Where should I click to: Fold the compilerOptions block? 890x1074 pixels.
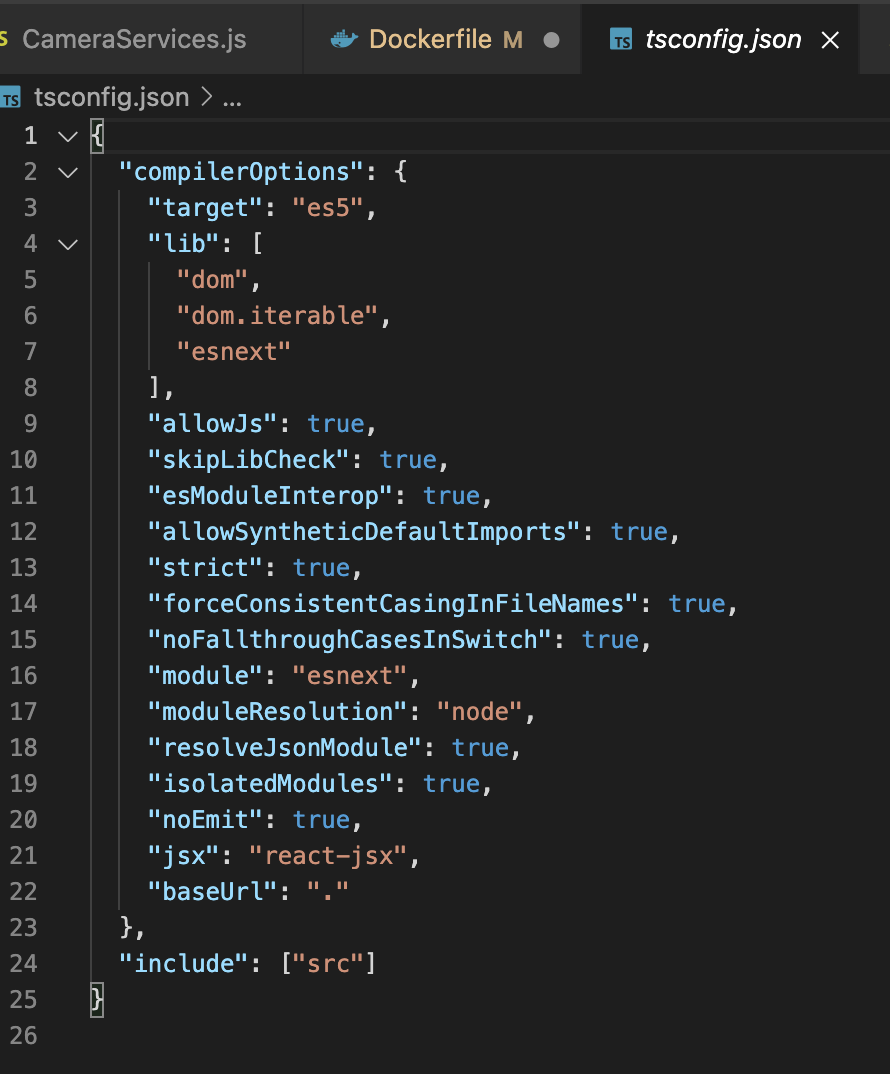(67, 172)
